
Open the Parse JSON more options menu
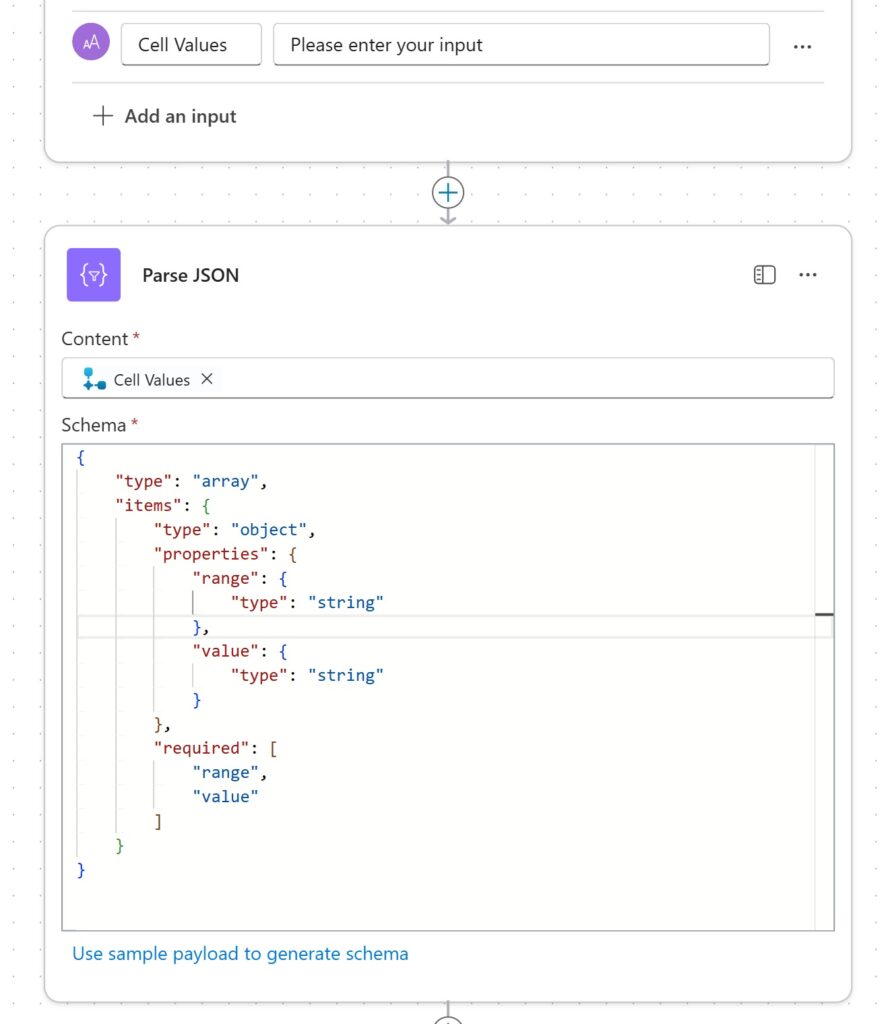(x=808, y=275)
